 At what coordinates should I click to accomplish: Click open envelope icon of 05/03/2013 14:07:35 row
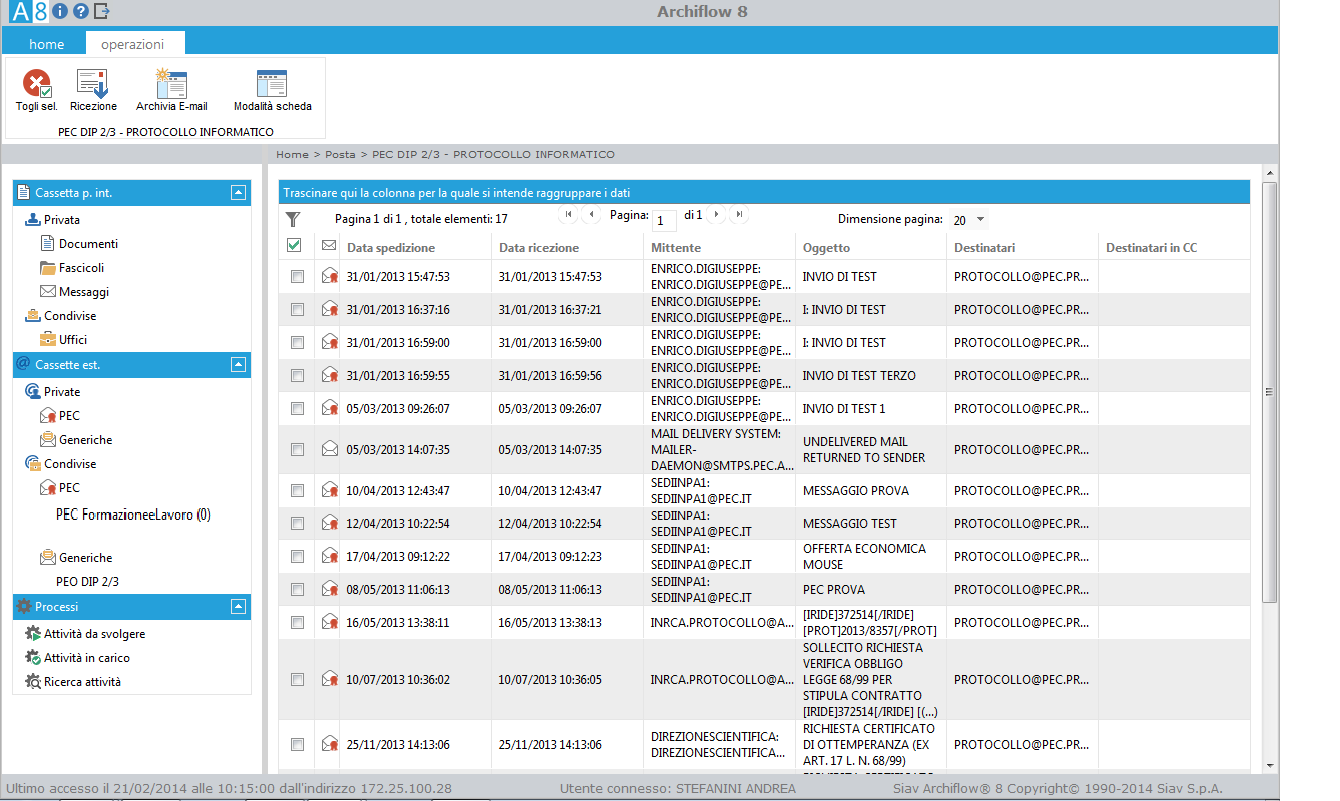point(328,449)
